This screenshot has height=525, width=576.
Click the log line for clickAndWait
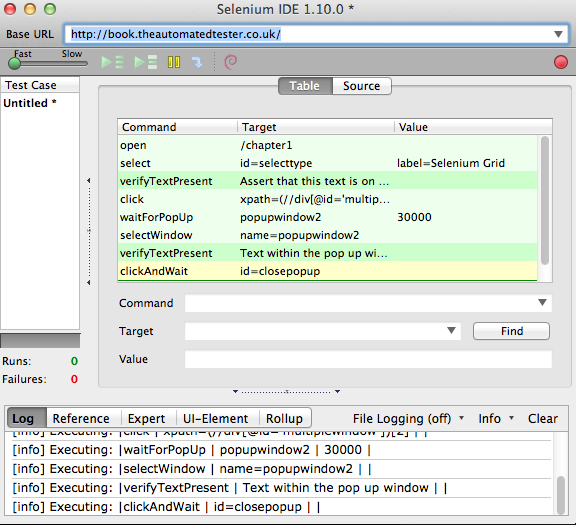tap(281, 507)
